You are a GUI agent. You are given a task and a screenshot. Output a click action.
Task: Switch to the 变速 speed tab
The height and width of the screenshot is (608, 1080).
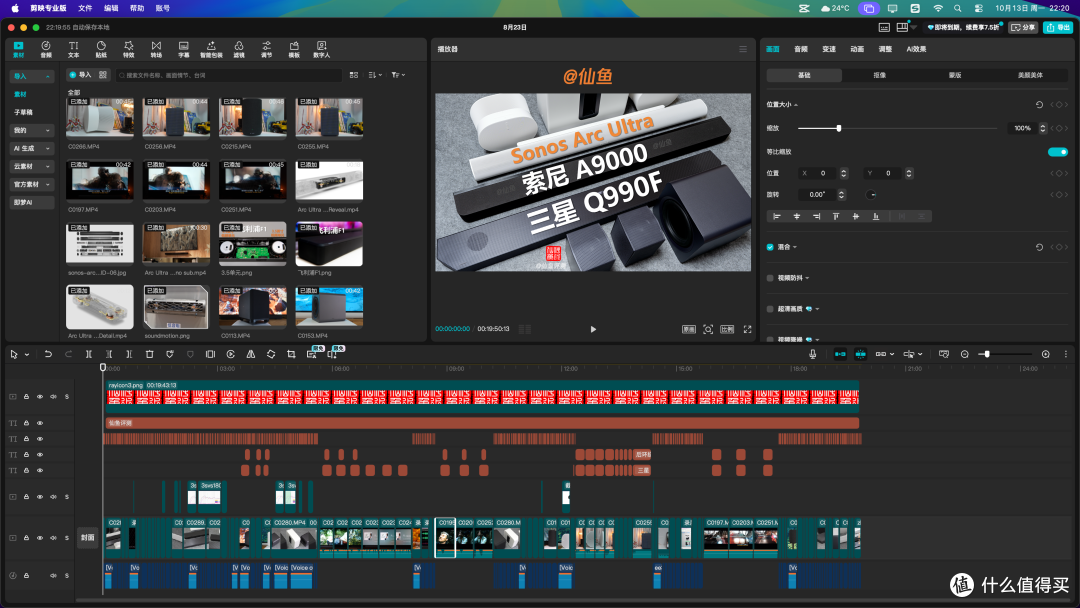pos(829,49)
